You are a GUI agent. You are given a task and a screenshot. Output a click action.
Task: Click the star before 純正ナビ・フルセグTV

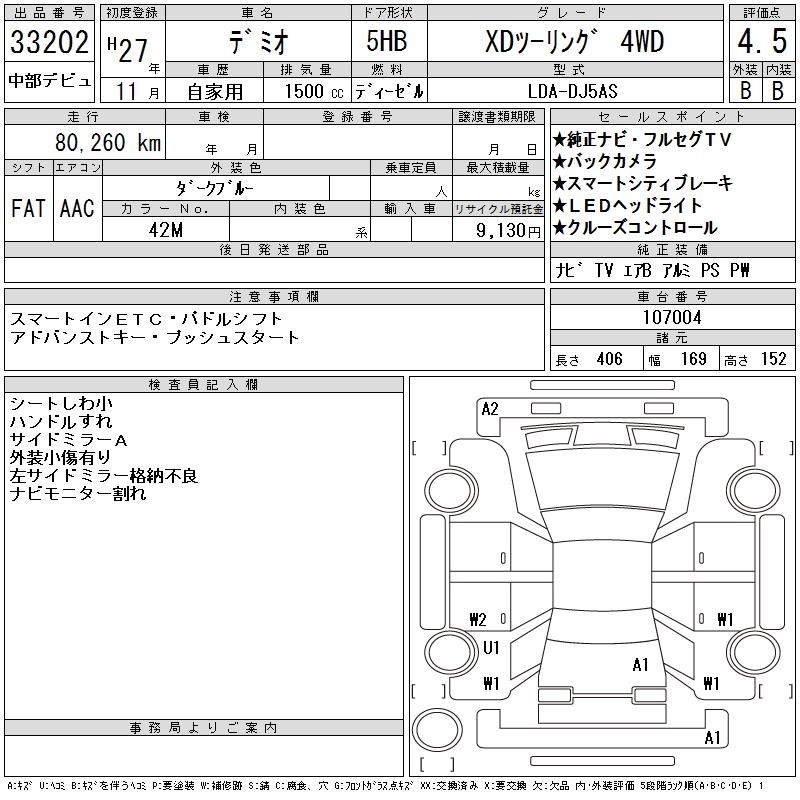tap(559, 140)
